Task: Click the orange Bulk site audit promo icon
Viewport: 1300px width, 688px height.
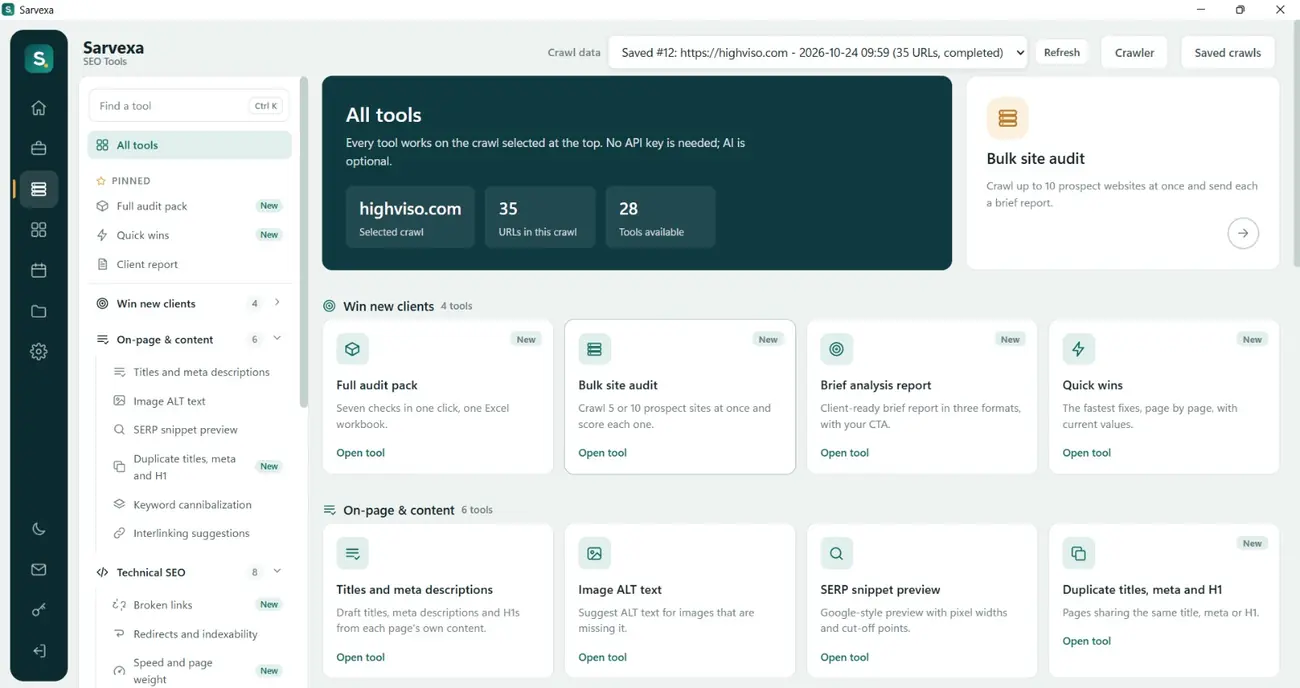Action: pos(1007,118)
